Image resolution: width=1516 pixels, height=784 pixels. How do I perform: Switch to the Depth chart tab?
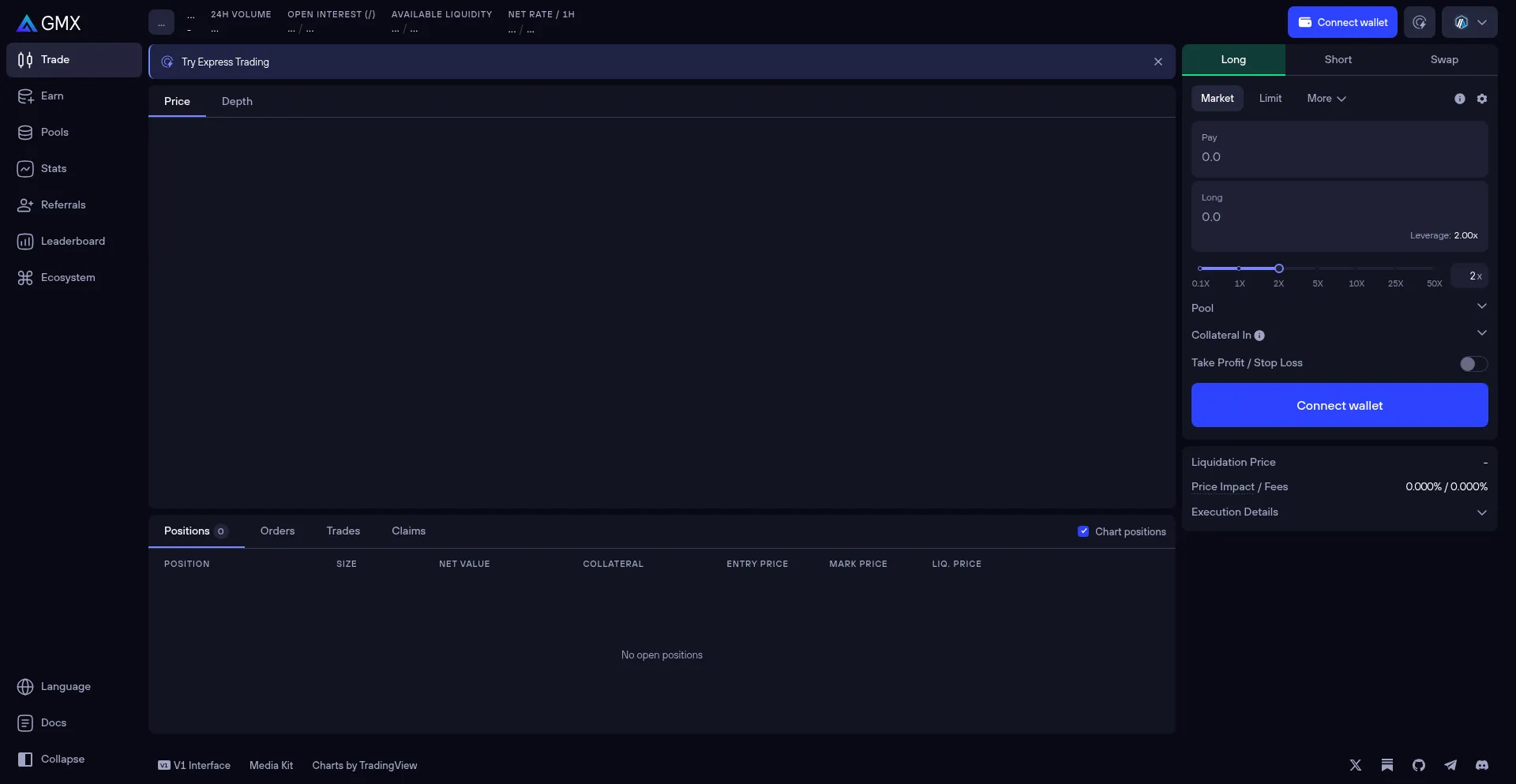(237, 102)
